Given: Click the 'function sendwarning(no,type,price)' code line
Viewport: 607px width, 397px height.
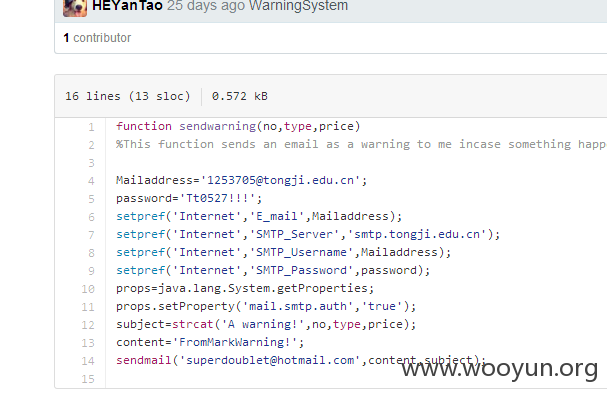Looking at the screenshot, I should (x=238, y=127).
